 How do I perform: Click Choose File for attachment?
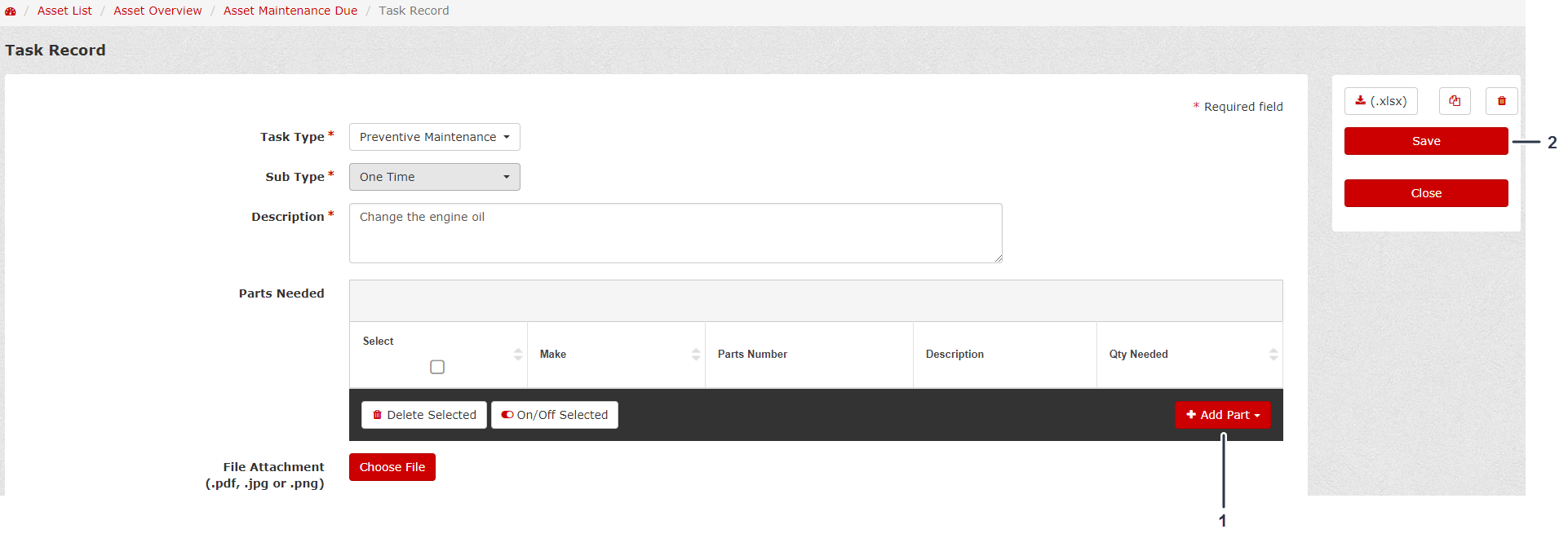[x=392, y=467]
